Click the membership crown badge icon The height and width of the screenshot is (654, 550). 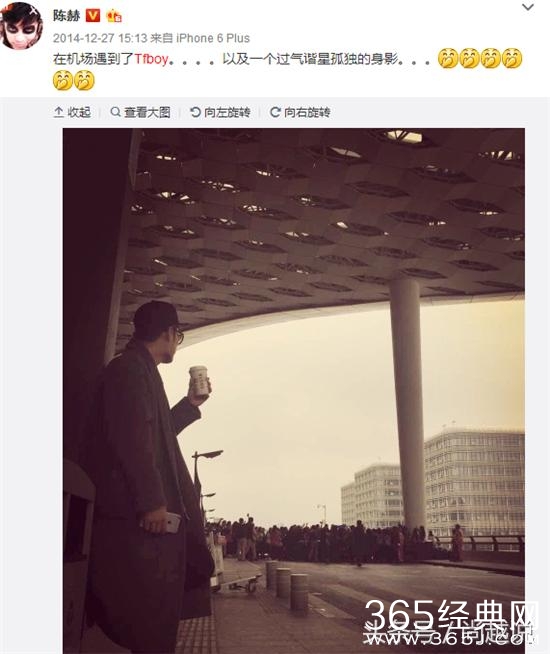(x=114, y=16)
